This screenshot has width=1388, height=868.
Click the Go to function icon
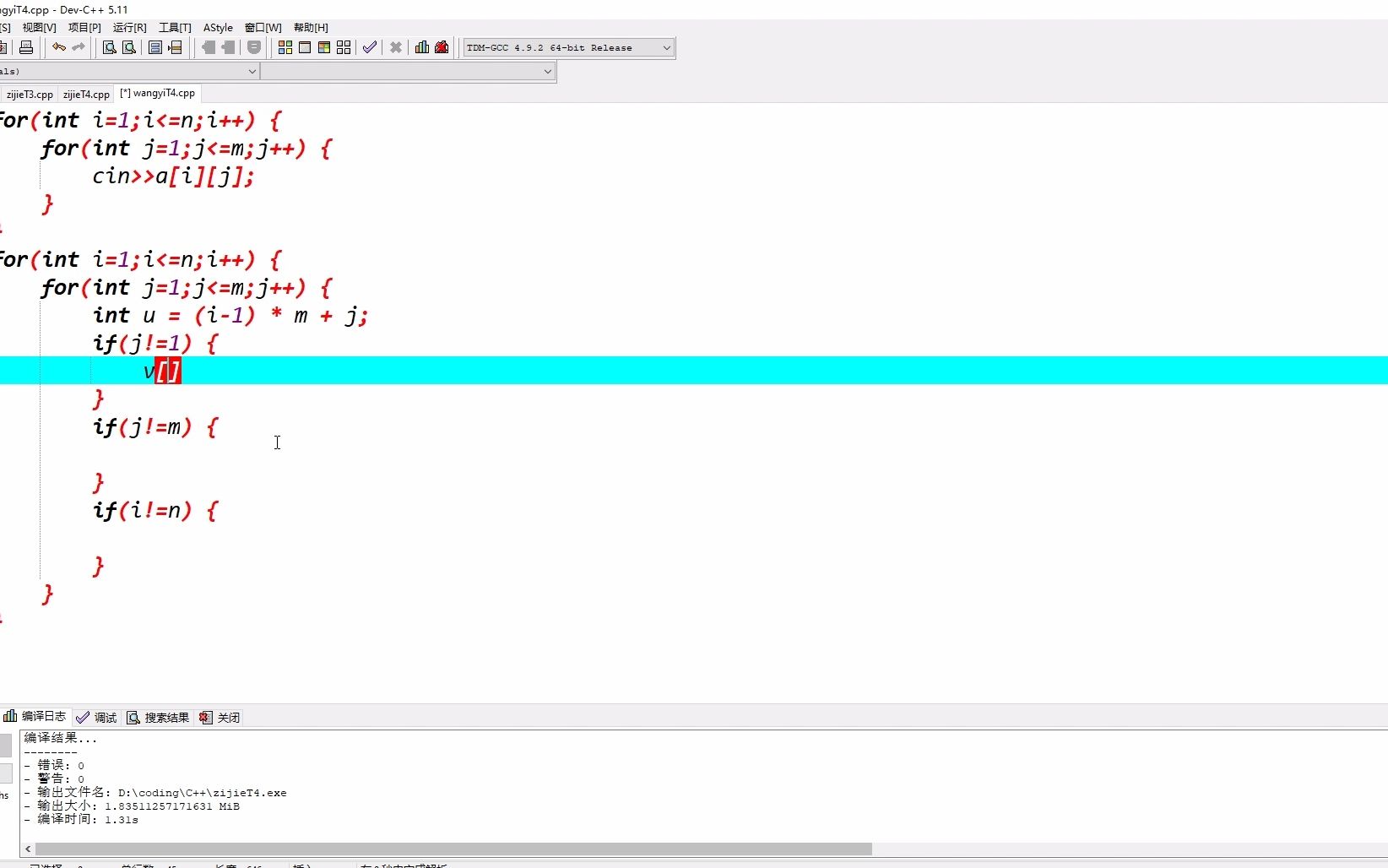point(155,47)
